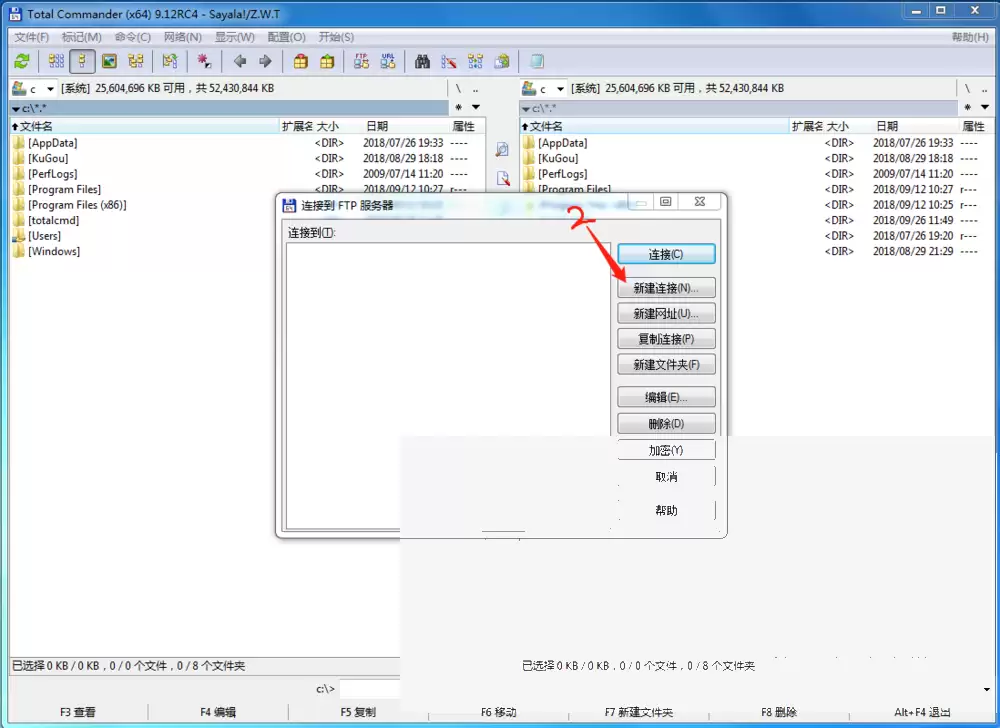This screenshot has width=1000, height=728.
Task: Click the 复制连接(P) button
Action: (x=666, y=339)
